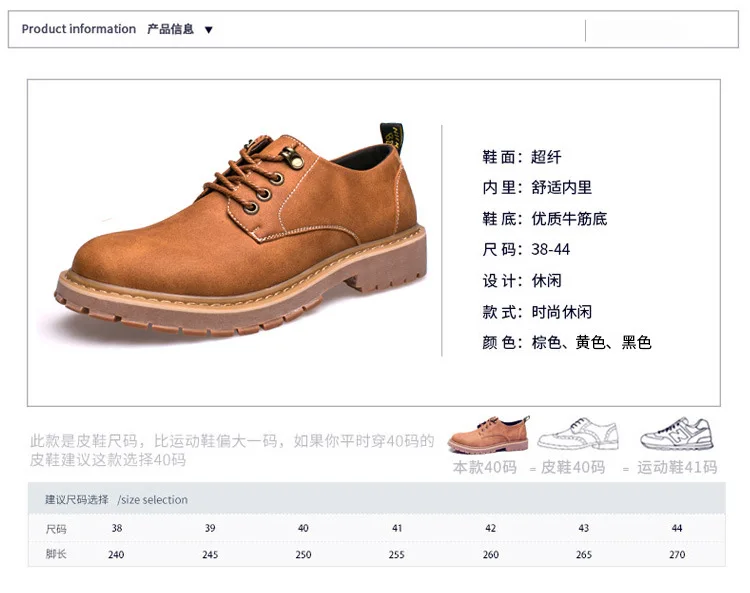
Task: Select the small brown shoe icon above 本款40码
Action: click(x=488, y=434)
